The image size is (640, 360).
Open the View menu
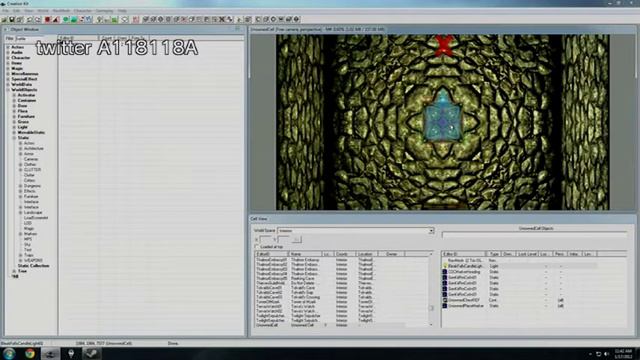[x=29, y=11]
